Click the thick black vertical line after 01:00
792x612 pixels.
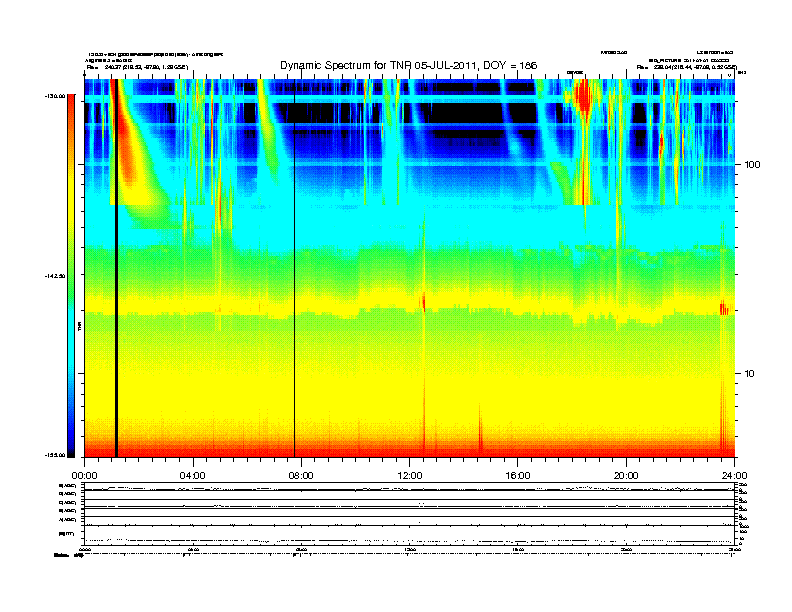point(116,268)
